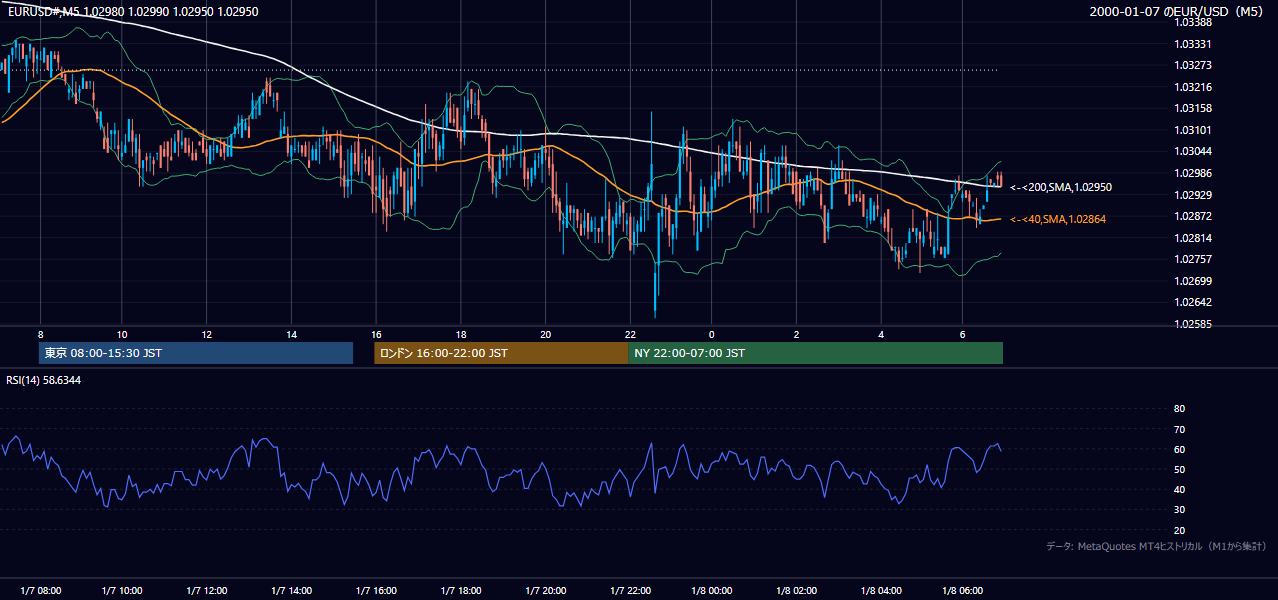Click the 1/8 02:00 time label

tap(797, 590)
